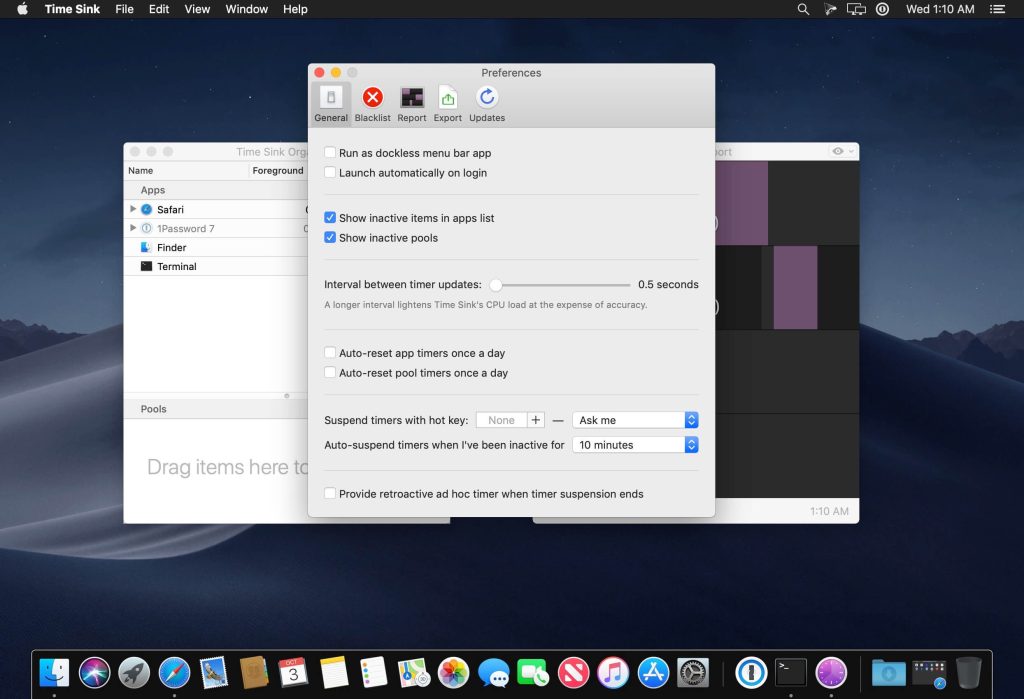Open the Updates preferences pane
The image size is (1024, 699).
[x=487, y=103]
